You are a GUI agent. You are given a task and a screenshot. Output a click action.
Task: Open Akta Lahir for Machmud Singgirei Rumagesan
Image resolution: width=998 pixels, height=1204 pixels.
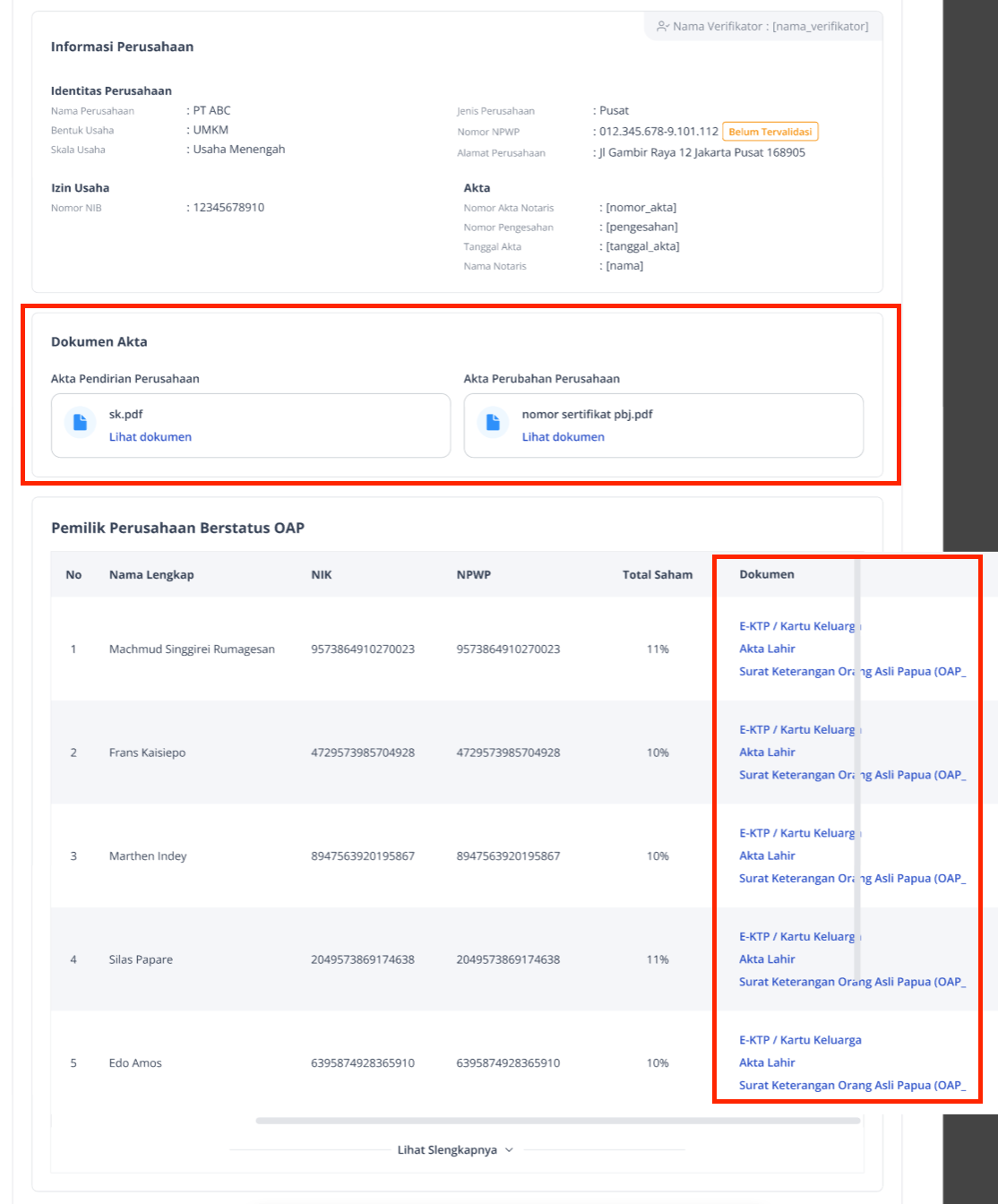767,649
